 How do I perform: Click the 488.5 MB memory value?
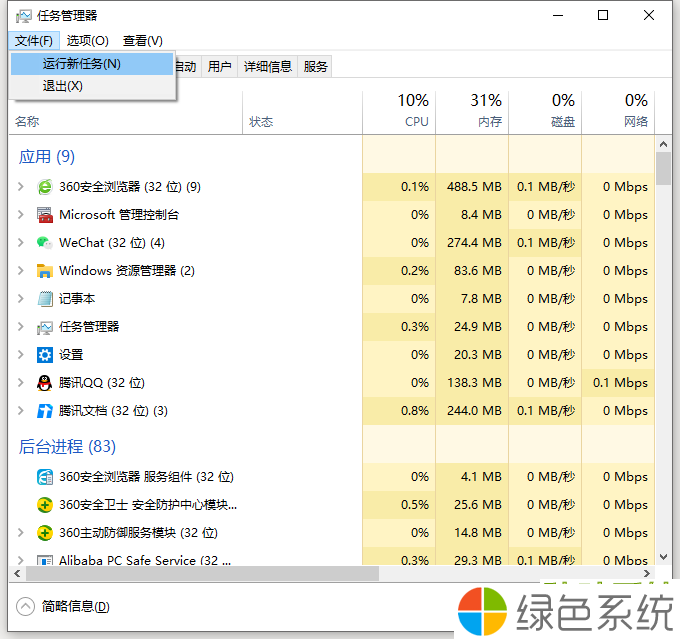tap(474, 187)
